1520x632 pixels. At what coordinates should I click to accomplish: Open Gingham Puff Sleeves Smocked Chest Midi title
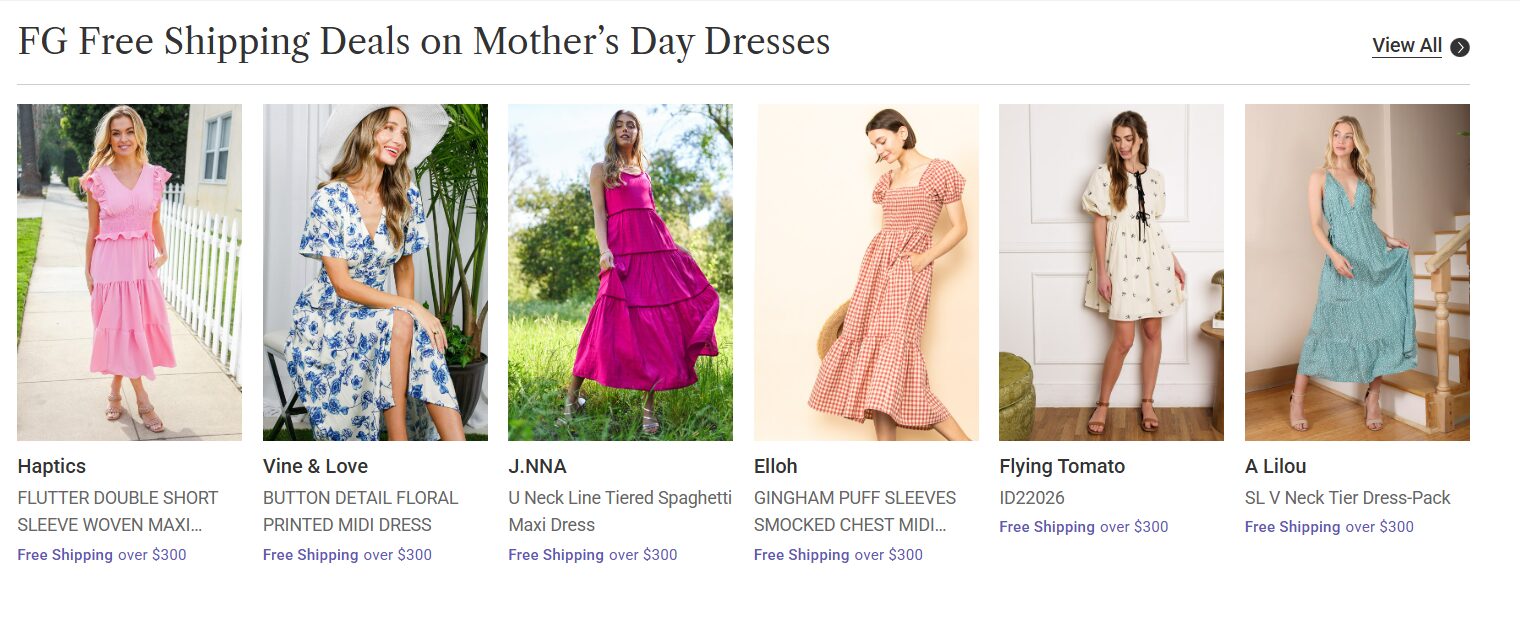[855, 511]
